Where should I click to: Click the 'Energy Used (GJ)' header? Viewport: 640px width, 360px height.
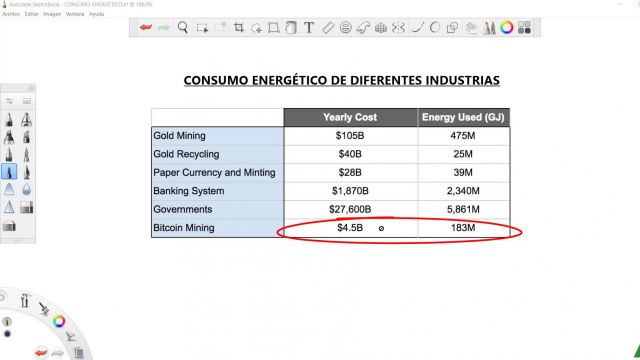coord(463,117)
